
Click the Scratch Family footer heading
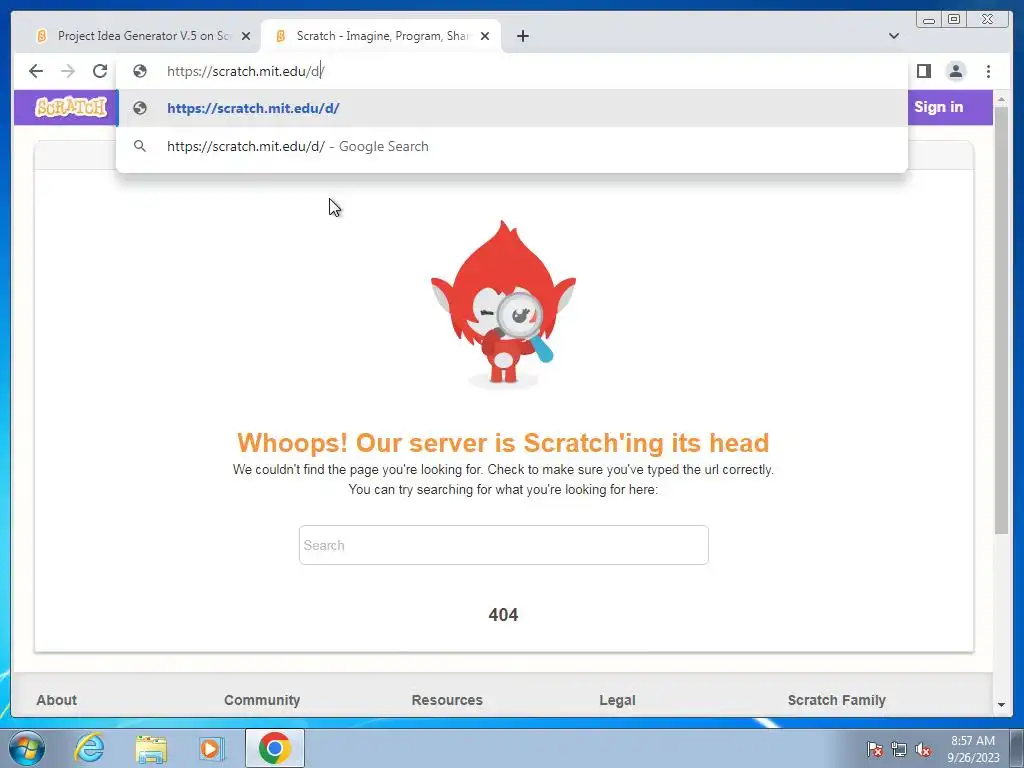coord(837,700)
